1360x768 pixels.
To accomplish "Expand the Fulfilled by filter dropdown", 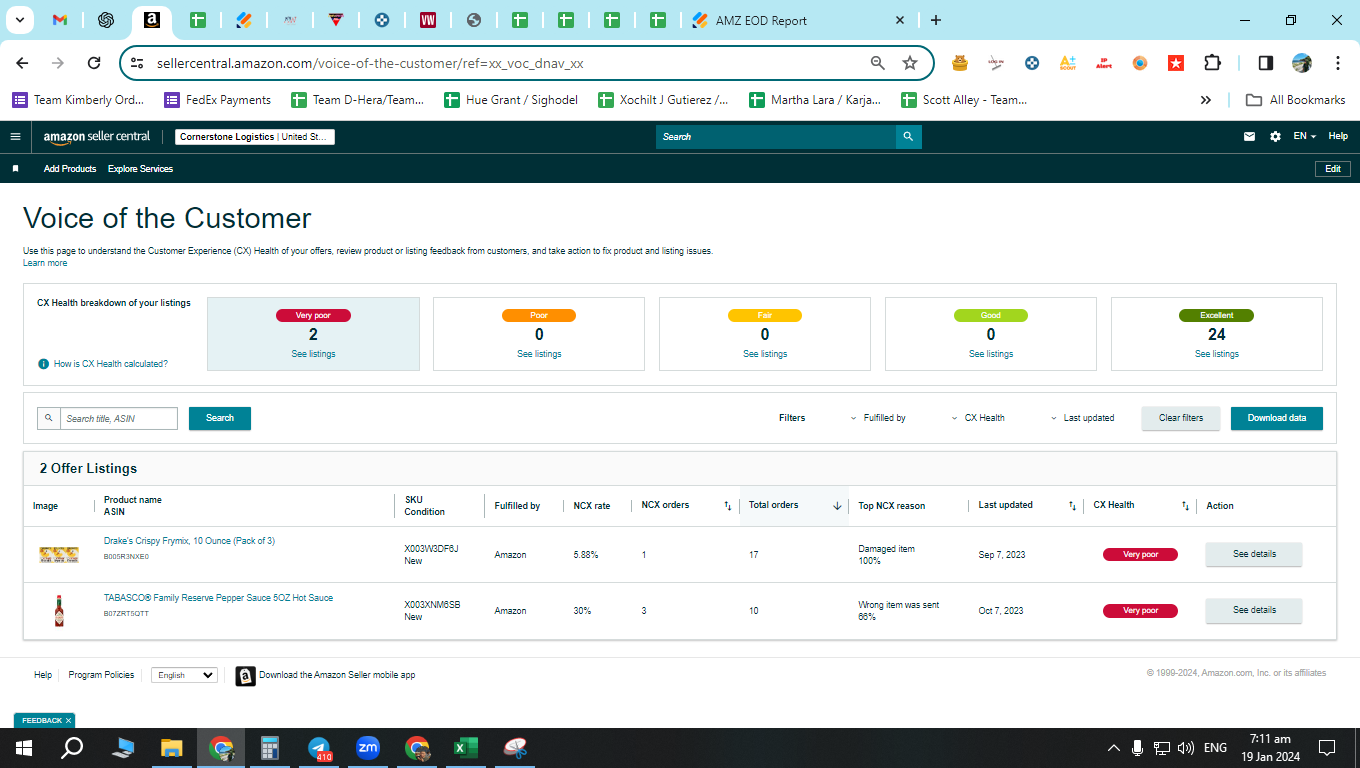I will (x=878, y=418).
